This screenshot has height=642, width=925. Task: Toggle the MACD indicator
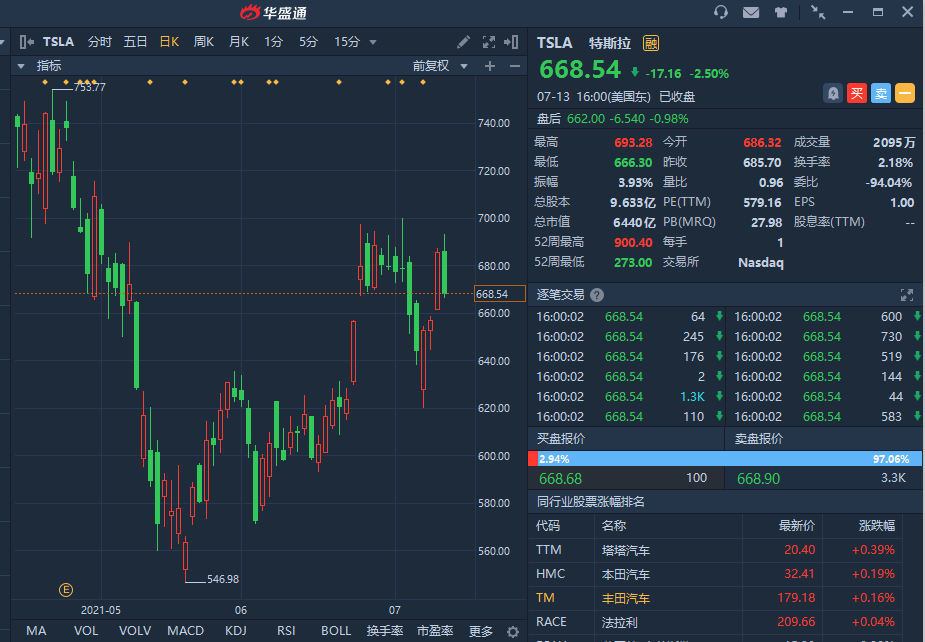pos(185,631)
